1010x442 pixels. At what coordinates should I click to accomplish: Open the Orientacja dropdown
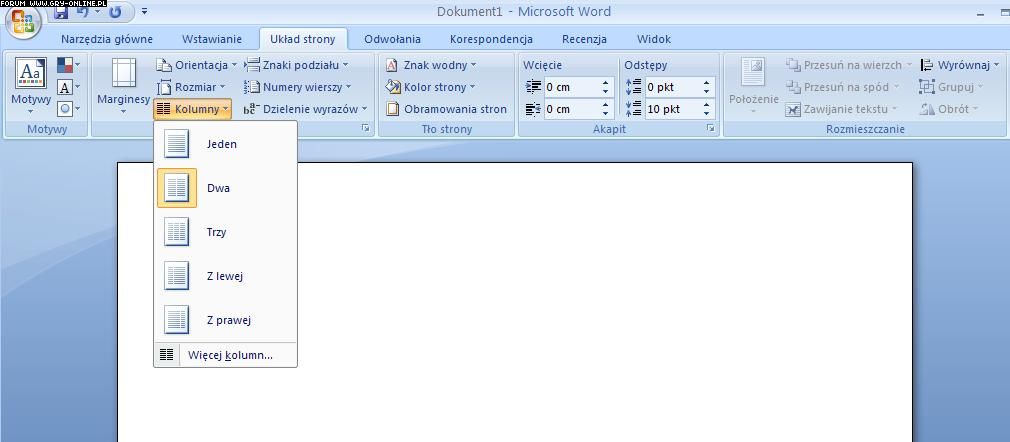point(196,65)
